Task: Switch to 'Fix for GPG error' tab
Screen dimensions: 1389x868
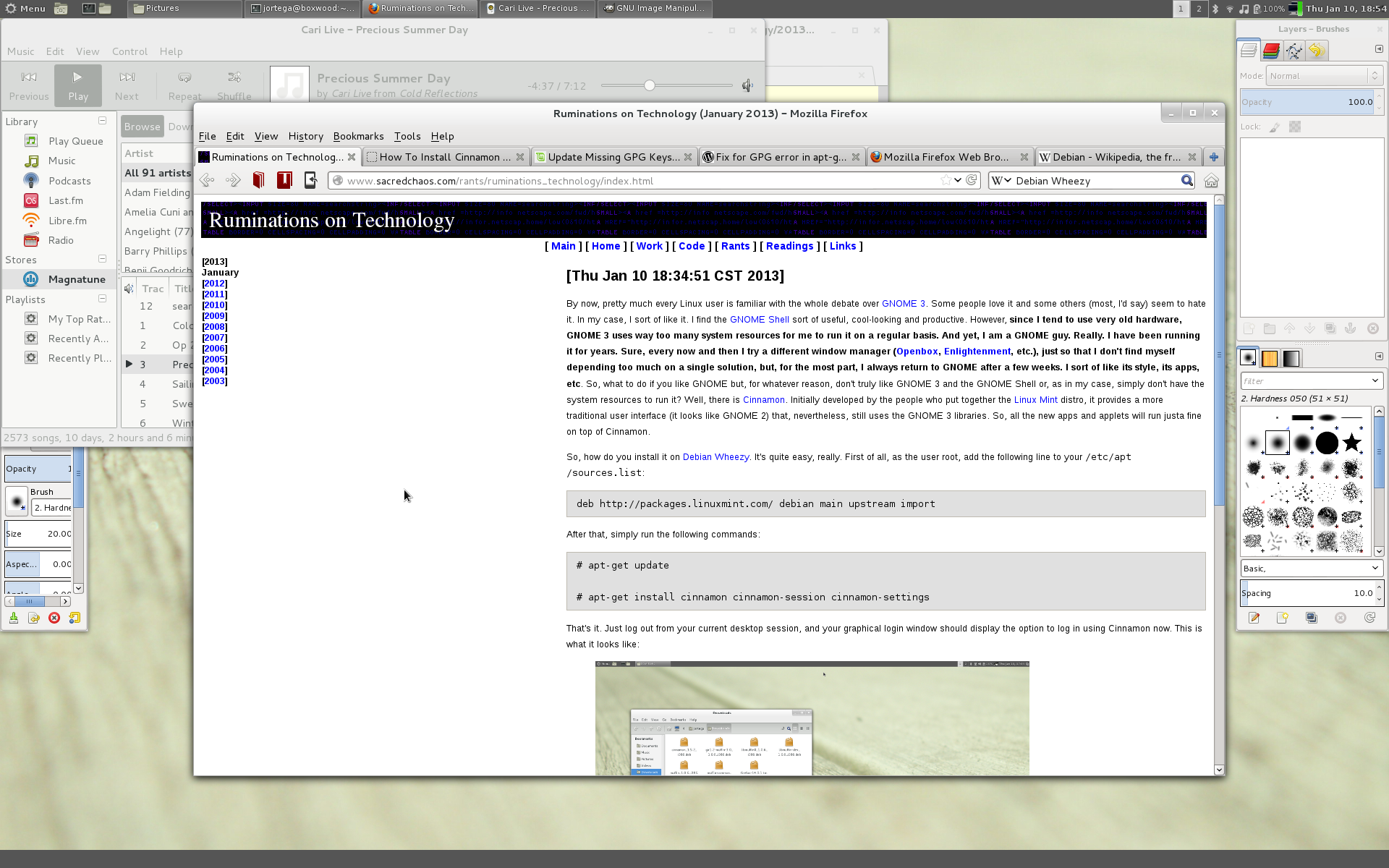Action: 782,157
